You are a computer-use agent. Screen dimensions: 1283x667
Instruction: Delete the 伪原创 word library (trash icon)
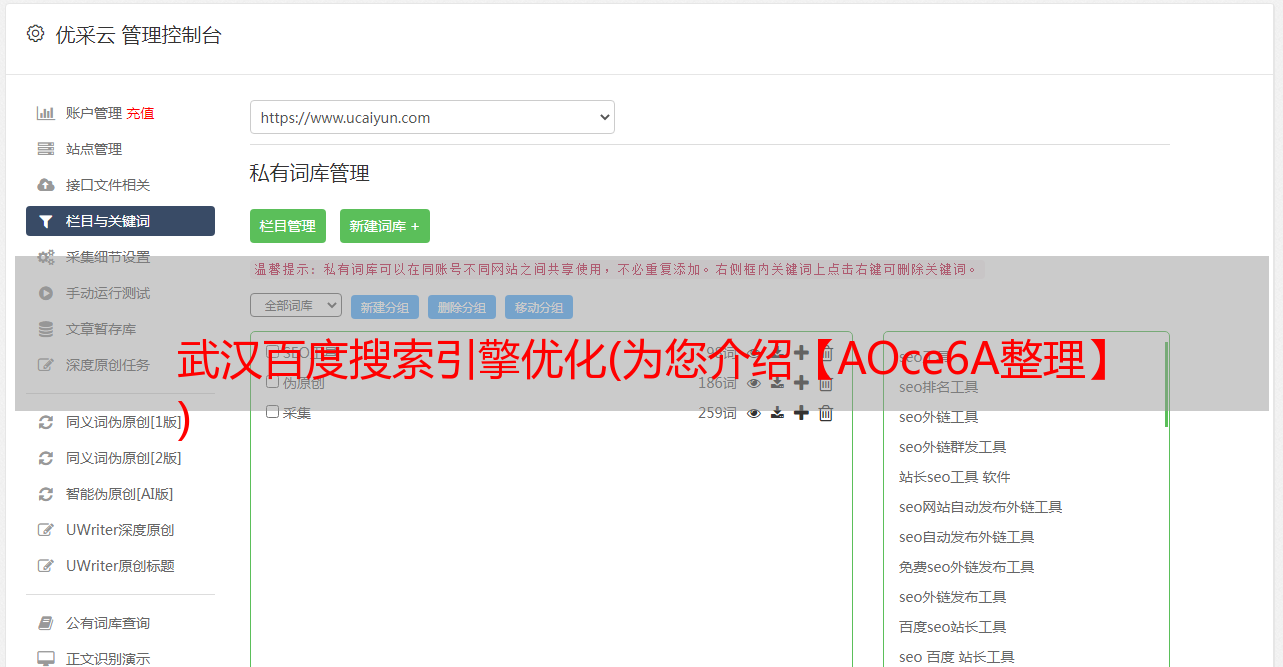click(x=826, y=383)
